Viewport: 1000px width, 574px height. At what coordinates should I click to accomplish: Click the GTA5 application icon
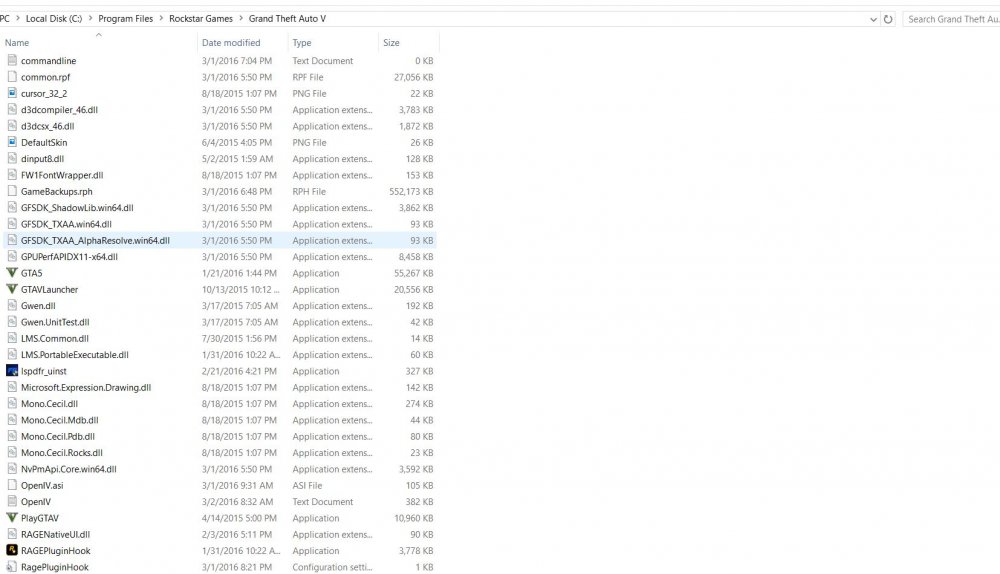pyautogui.click(x=11, y=273)
